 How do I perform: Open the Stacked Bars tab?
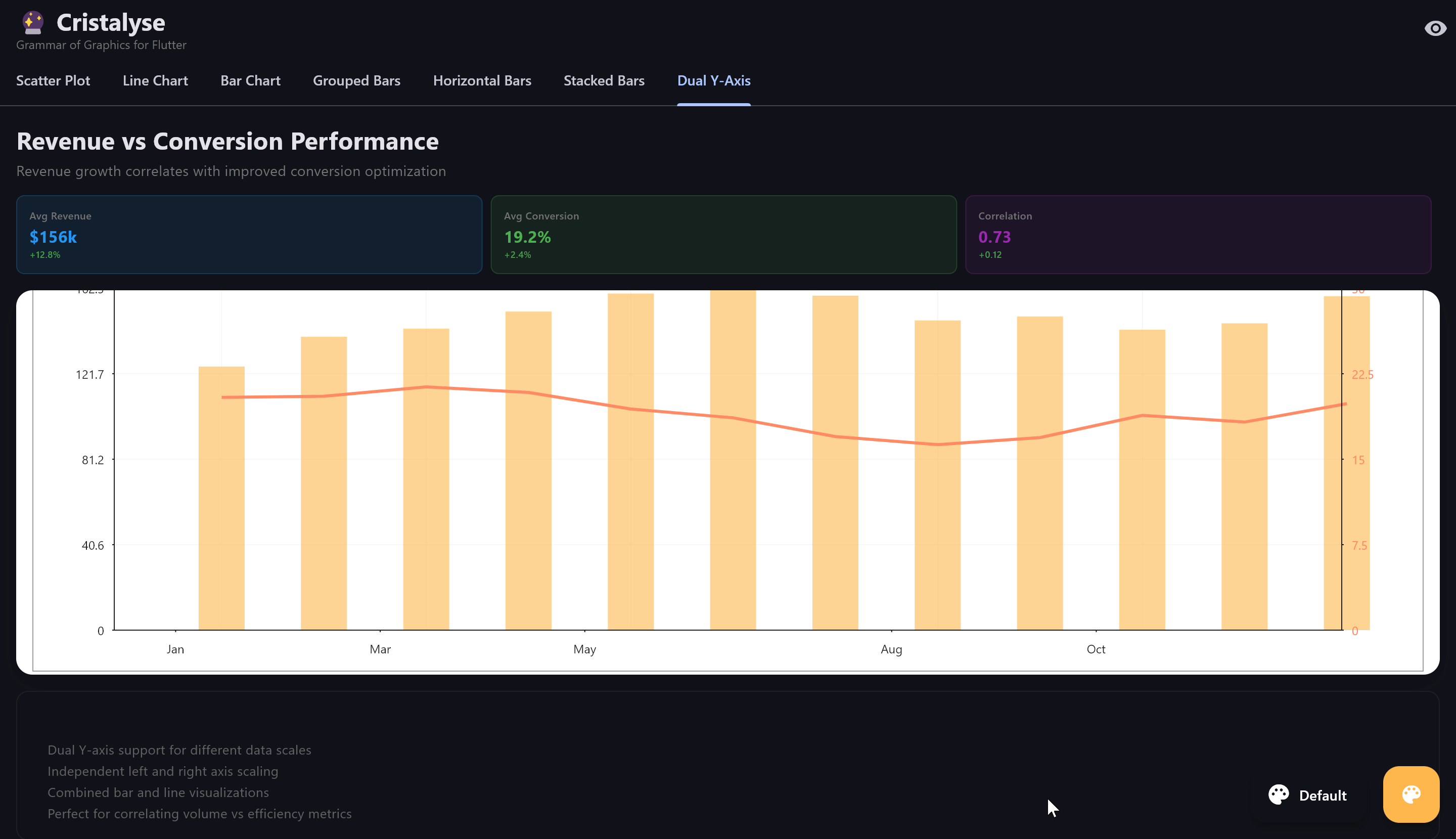pyautogui.click(x=604, y=81)
